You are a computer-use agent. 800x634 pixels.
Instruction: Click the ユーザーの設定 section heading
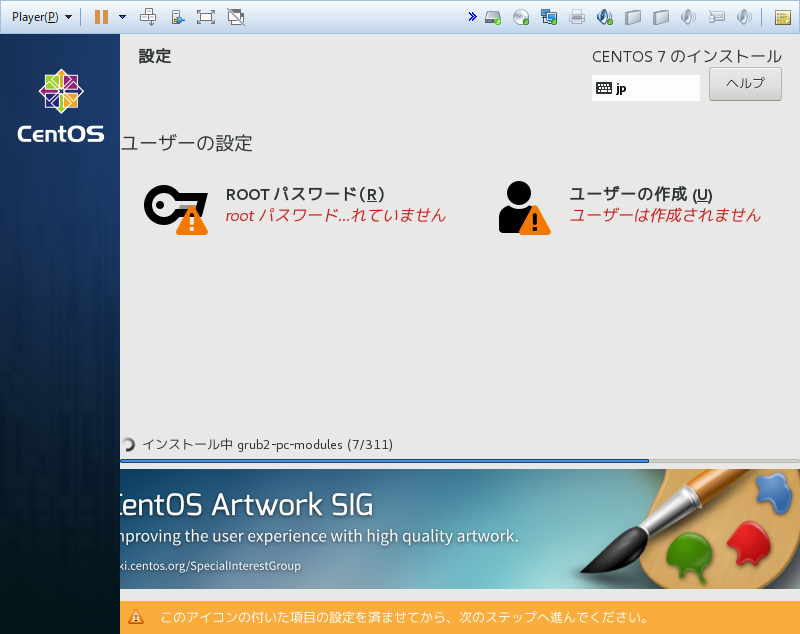pyautogui.click(x=187, y=143)
